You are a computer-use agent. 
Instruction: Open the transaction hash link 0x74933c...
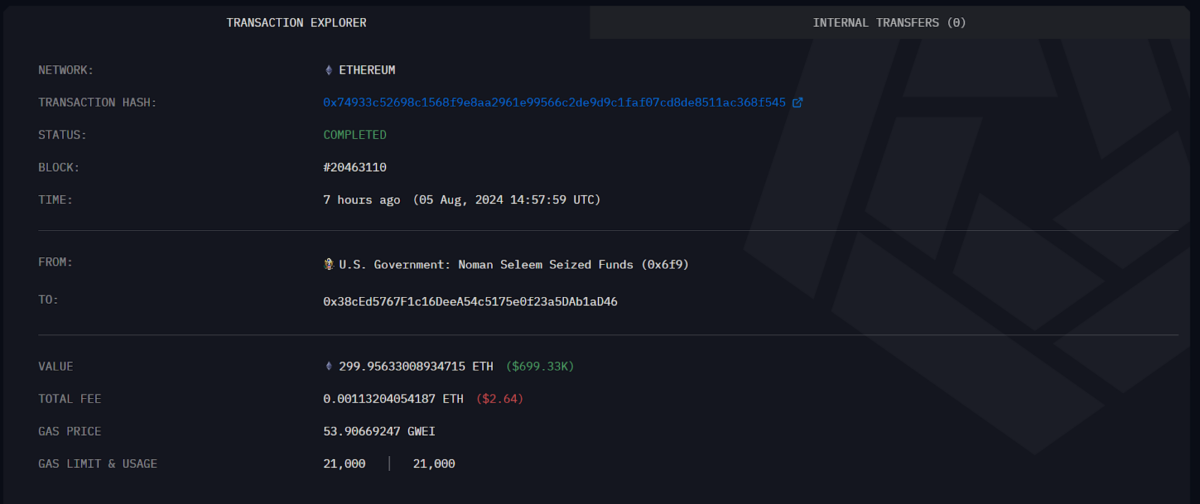click(x=554, y=103)
